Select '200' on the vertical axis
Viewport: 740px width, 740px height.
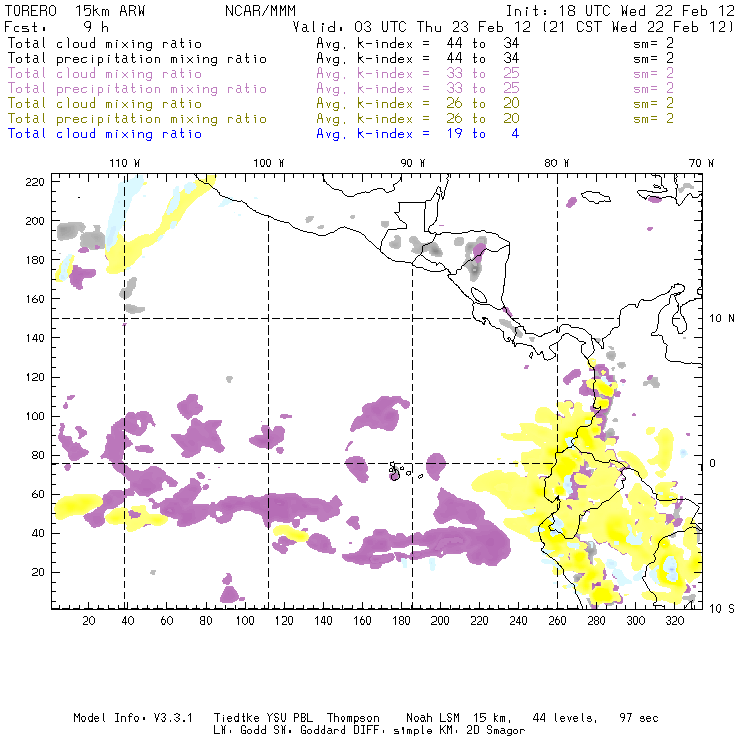pyautogui.click(x=35, y=221)
